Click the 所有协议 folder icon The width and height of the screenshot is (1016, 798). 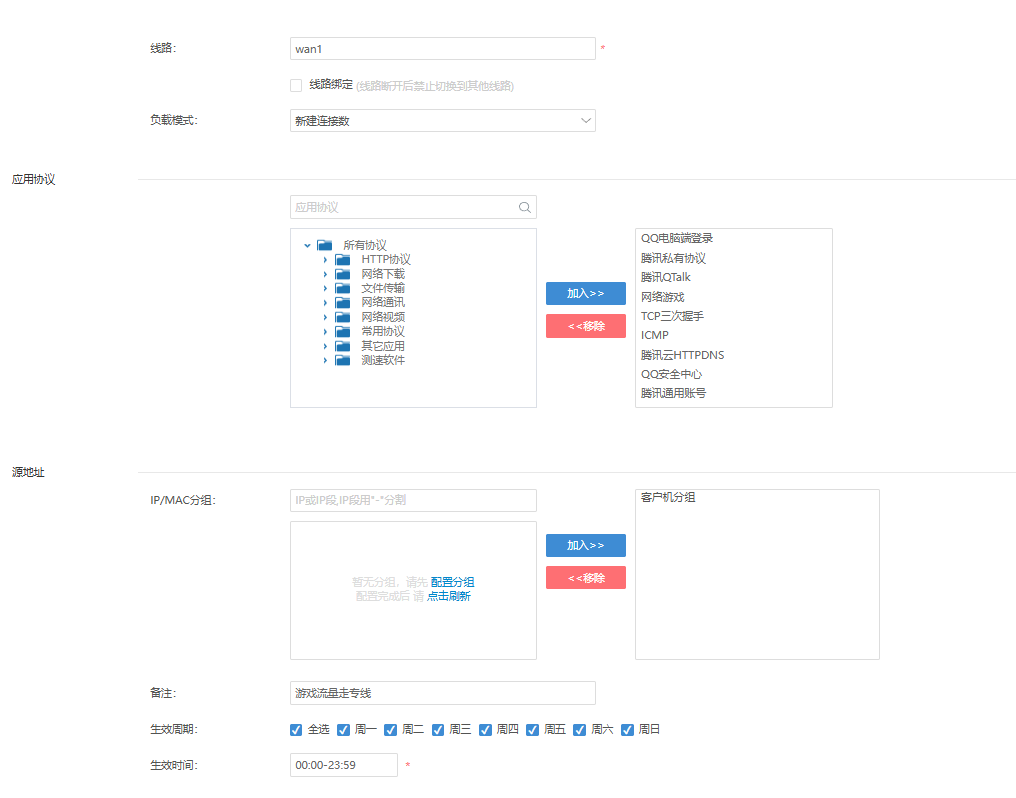(x=325, y=245)
